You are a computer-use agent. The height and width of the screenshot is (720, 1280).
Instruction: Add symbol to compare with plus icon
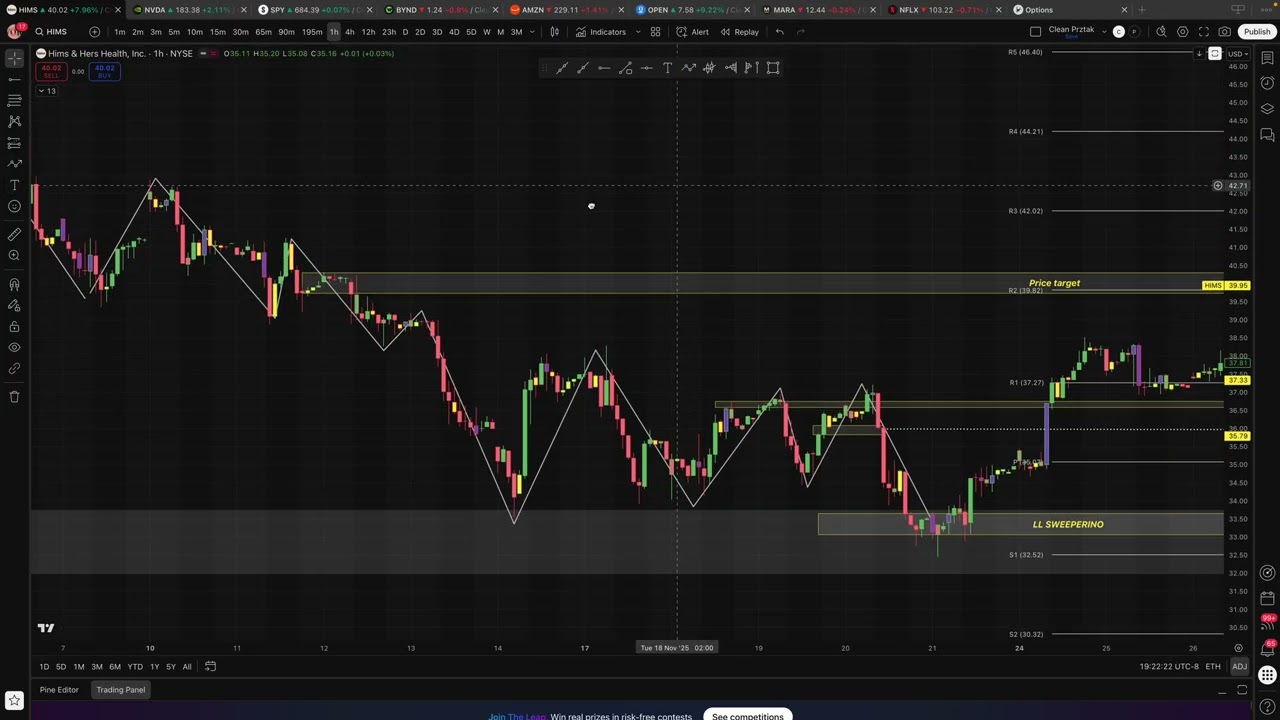(94, 32)
